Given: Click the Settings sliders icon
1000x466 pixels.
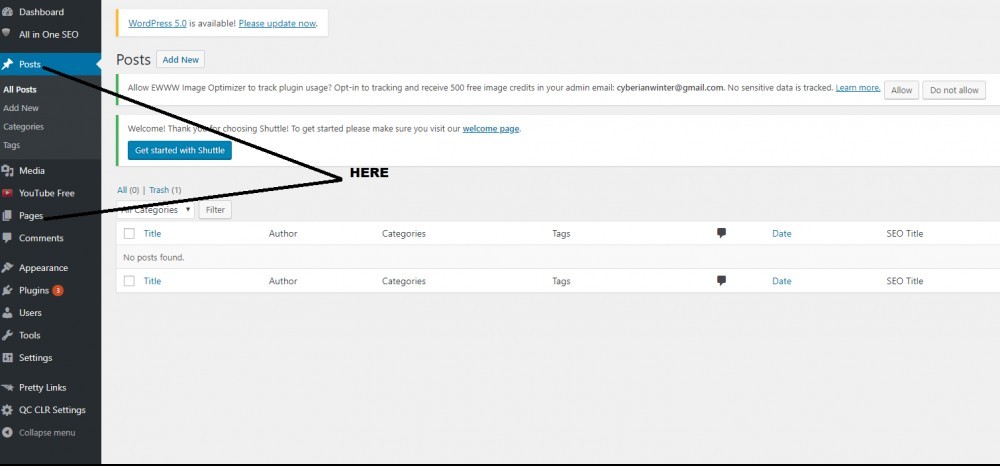Looking at the screenshot, I should tap(8, 357).
